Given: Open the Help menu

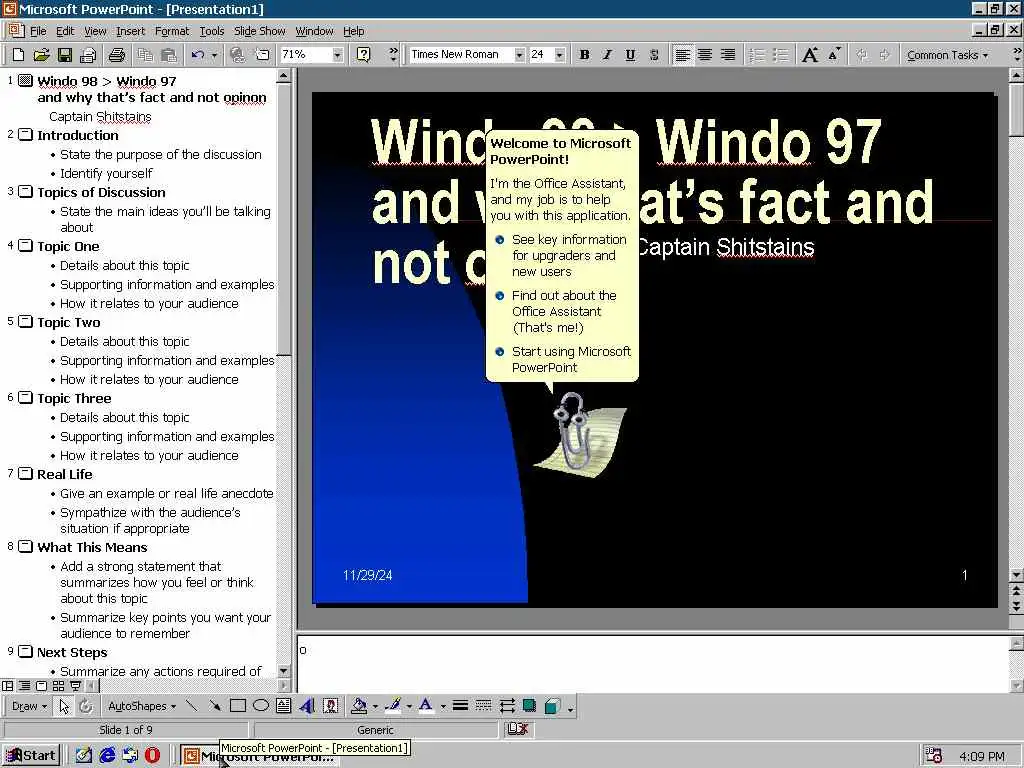Looking at the screenshot, I should pyautogui.click(x=353, y=31).
